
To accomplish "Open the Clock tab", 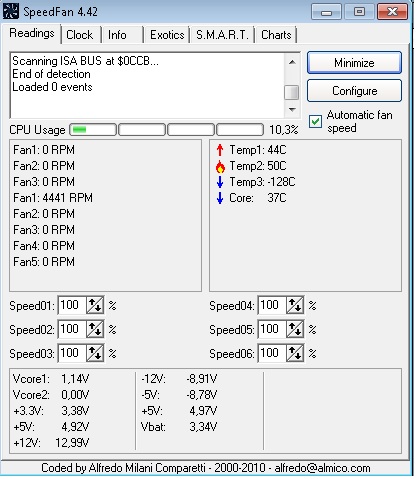I will [80, 35].
